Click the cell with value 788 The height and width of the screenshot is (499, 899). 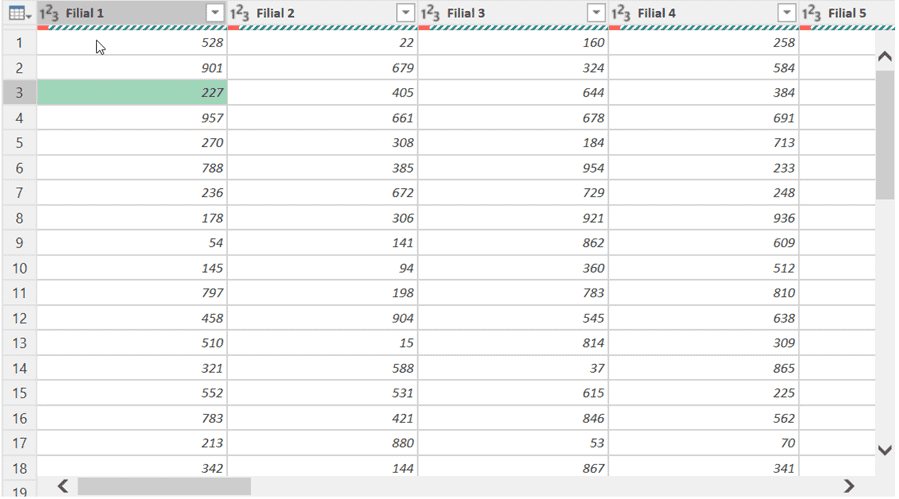point(132,167)
